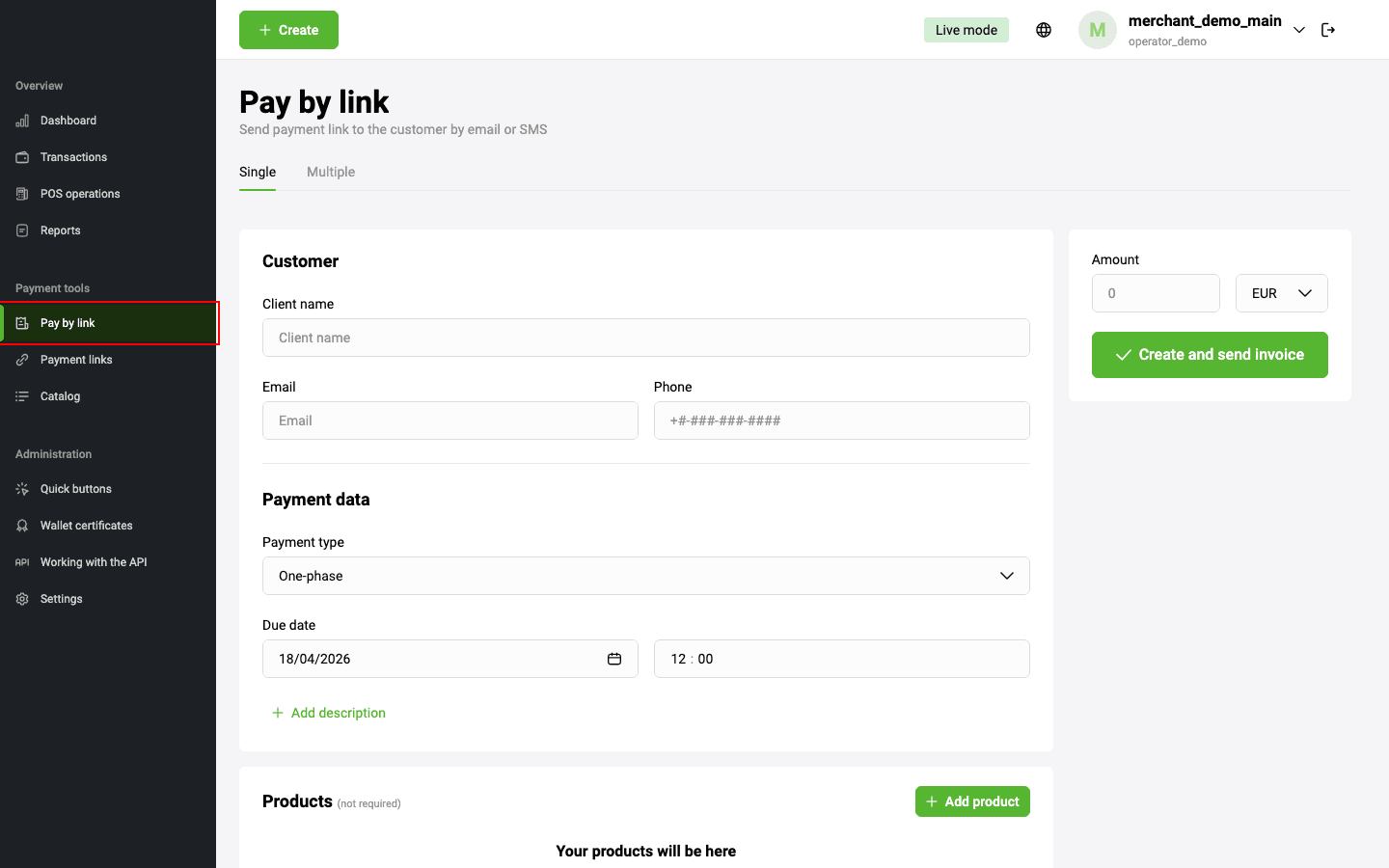
Task: Open Working with the API page
Action: [x=94, y=562]
